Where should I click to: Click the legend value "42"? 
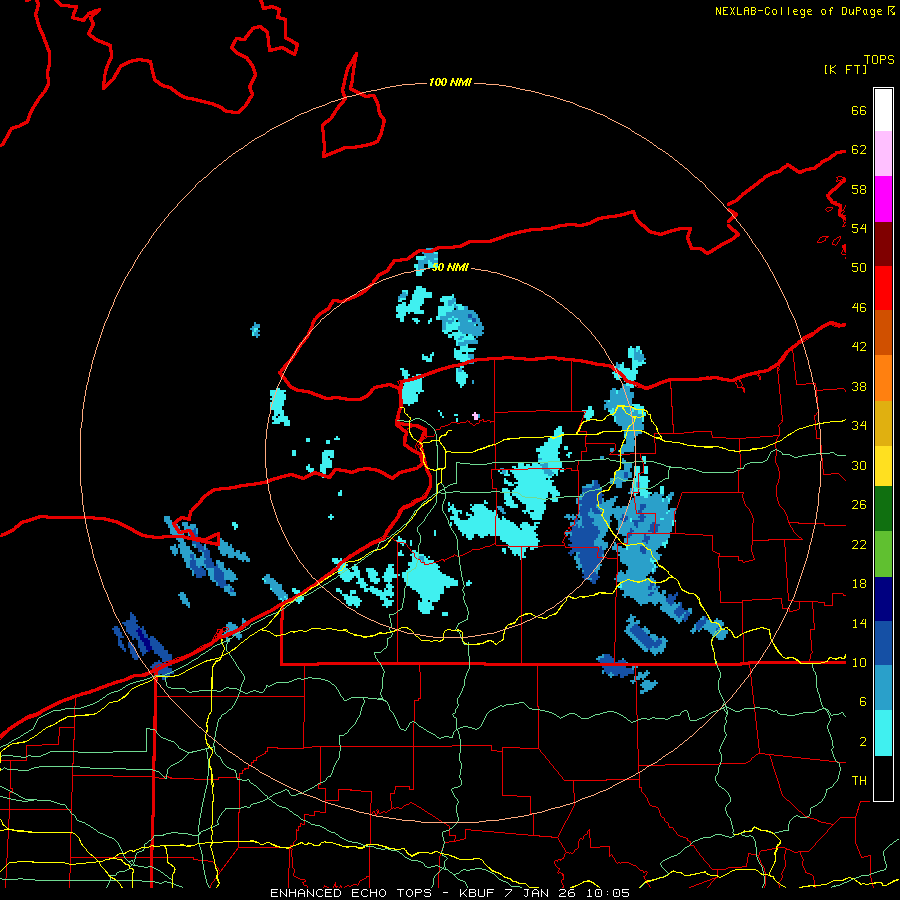point(859,347)
